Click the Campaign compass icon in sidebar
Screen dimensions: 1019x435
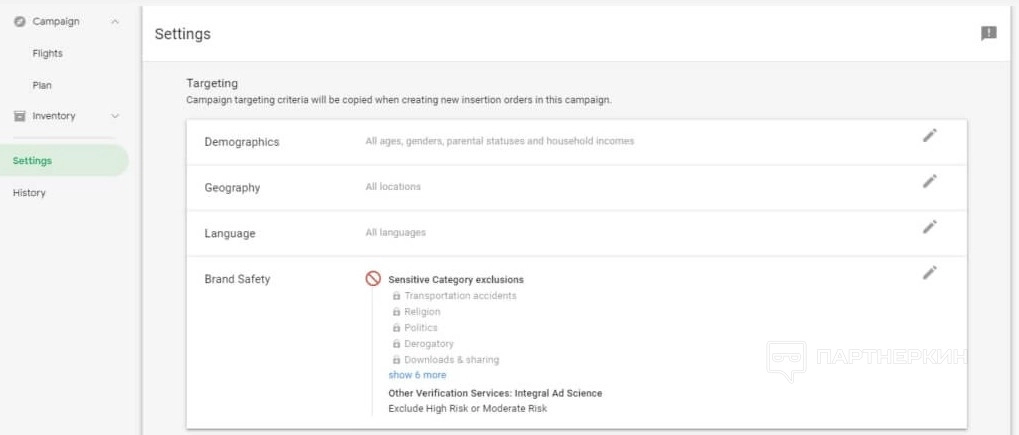(19, 21)
